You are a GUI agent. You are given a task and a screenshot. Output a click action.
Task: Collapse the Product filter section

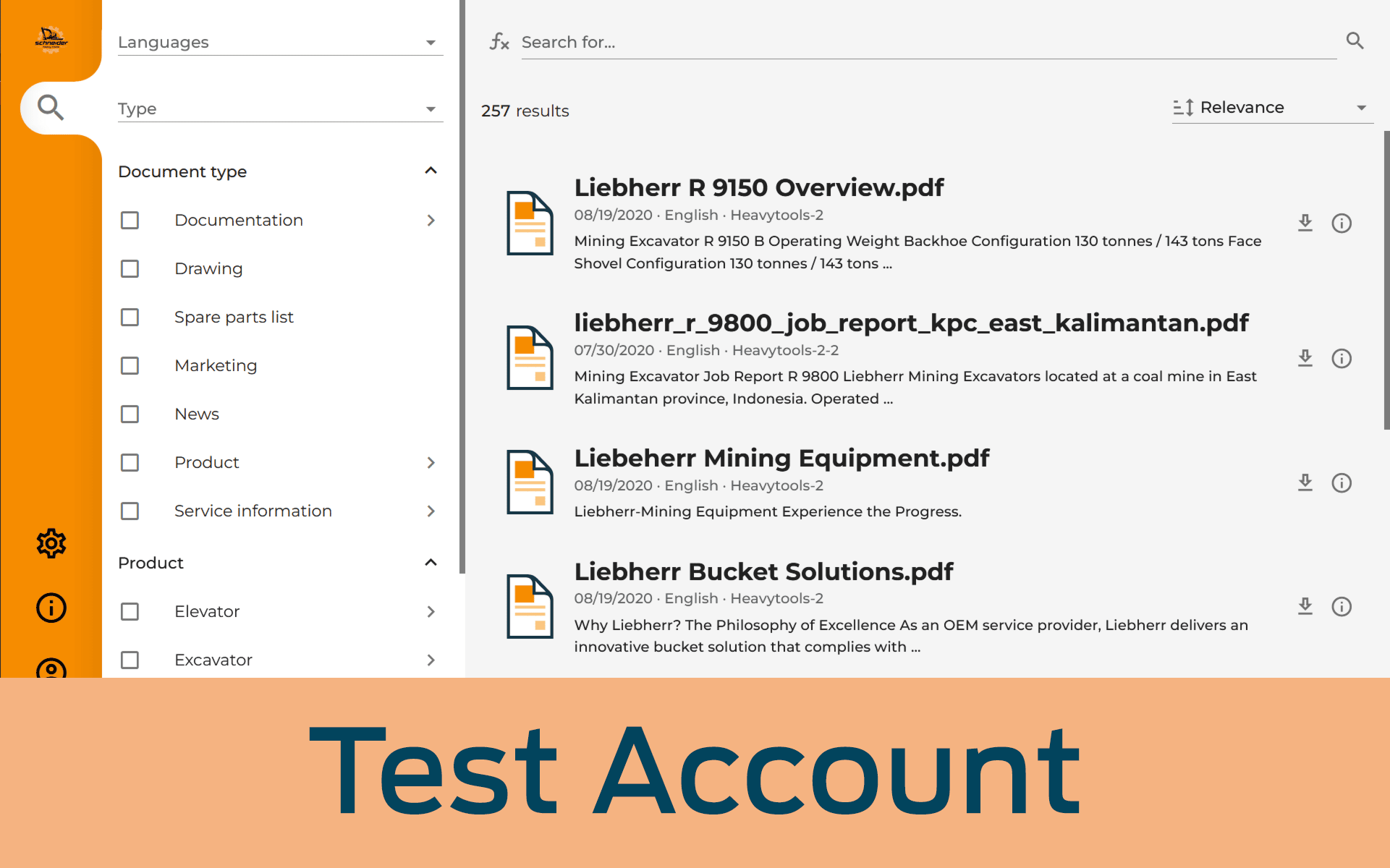(431, 562)
